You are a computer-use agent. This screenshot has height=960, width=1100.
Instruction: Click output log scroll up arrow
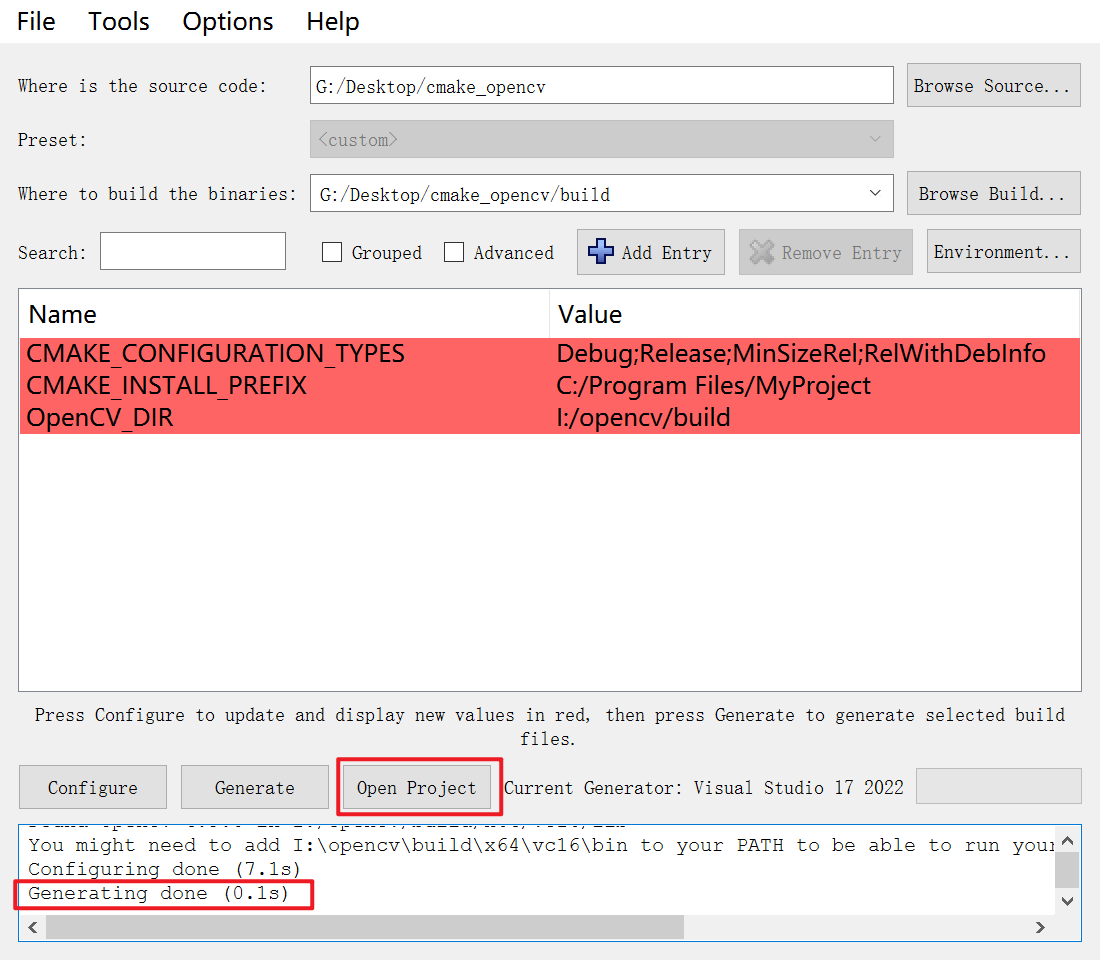pyautogui.click(x=1068, y=840)
